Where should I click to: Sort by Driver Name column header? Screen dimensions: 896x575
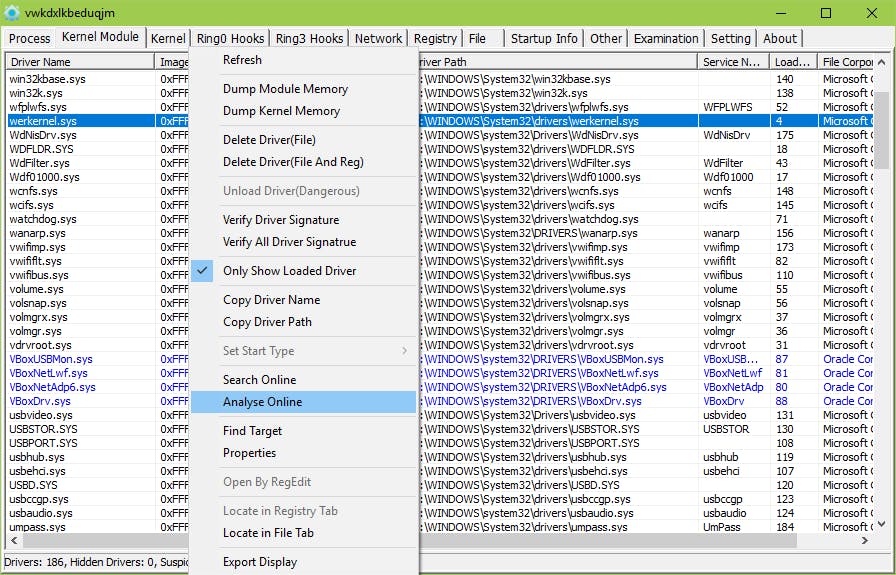click(78, 62)
